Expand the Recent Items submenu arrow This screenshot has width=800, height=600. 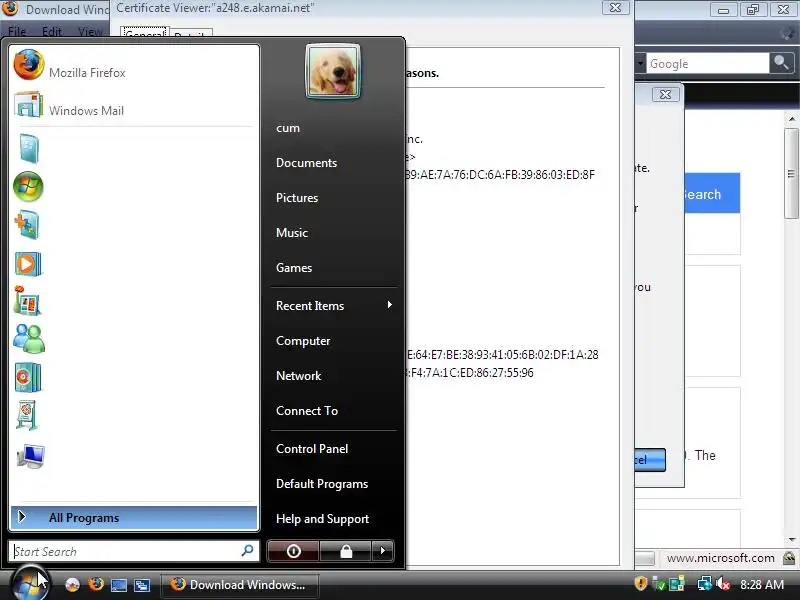click(x=390, y=305)
